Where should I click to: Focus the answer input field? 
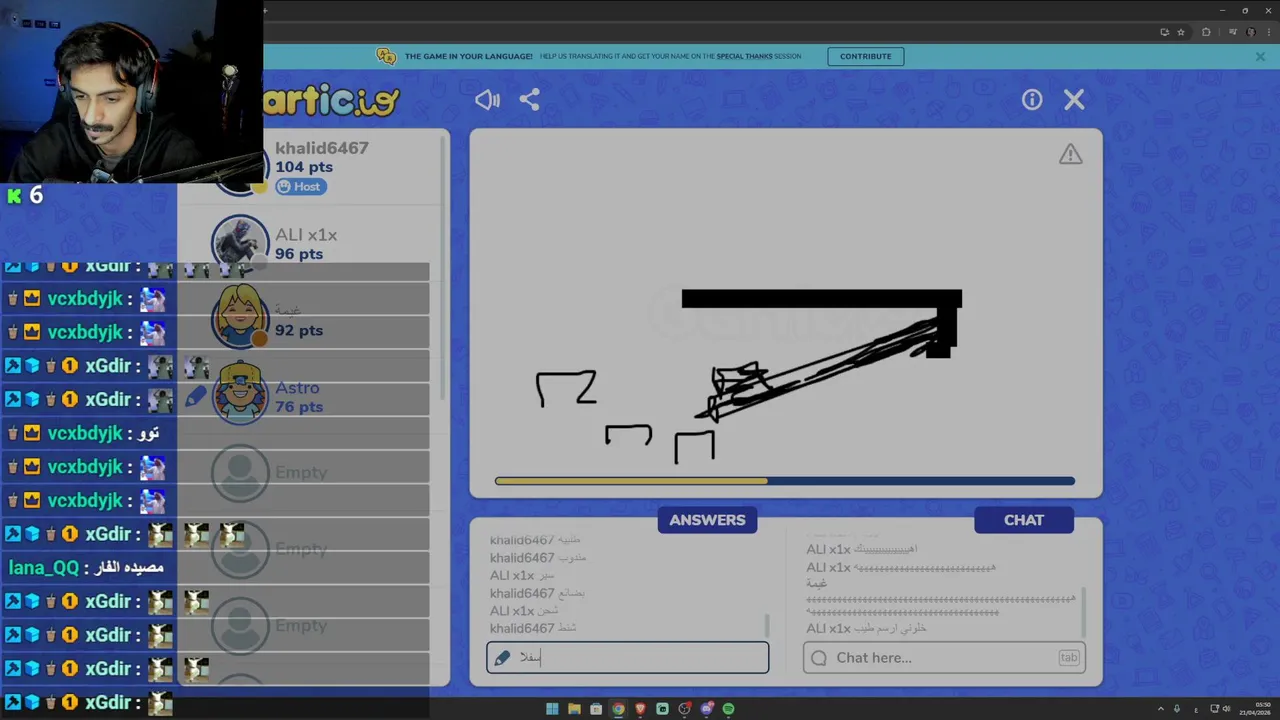coord(628,657)
